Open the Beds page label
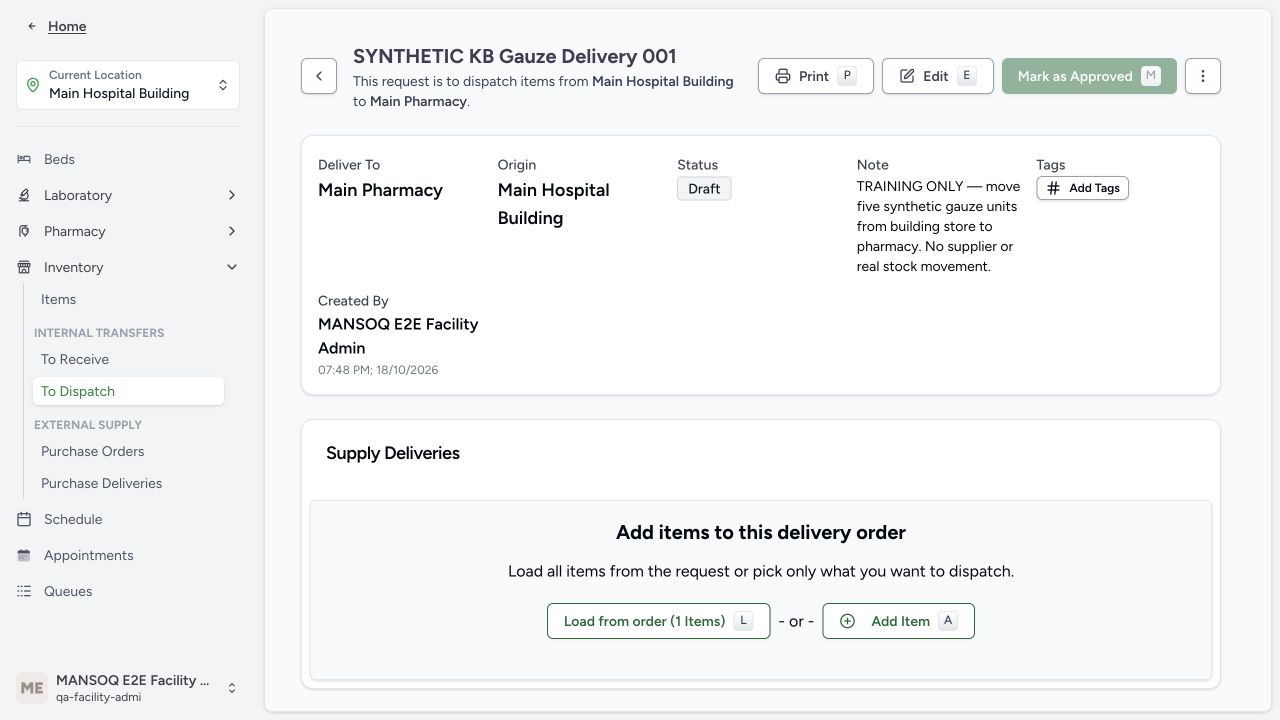Screen dimensions: 1280x720 59,159
